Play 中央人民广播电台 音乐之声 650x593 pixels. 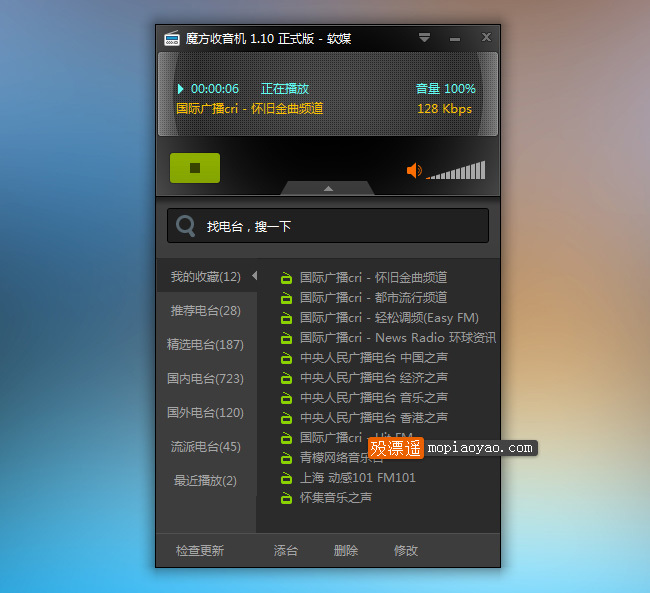coord(374,398)
